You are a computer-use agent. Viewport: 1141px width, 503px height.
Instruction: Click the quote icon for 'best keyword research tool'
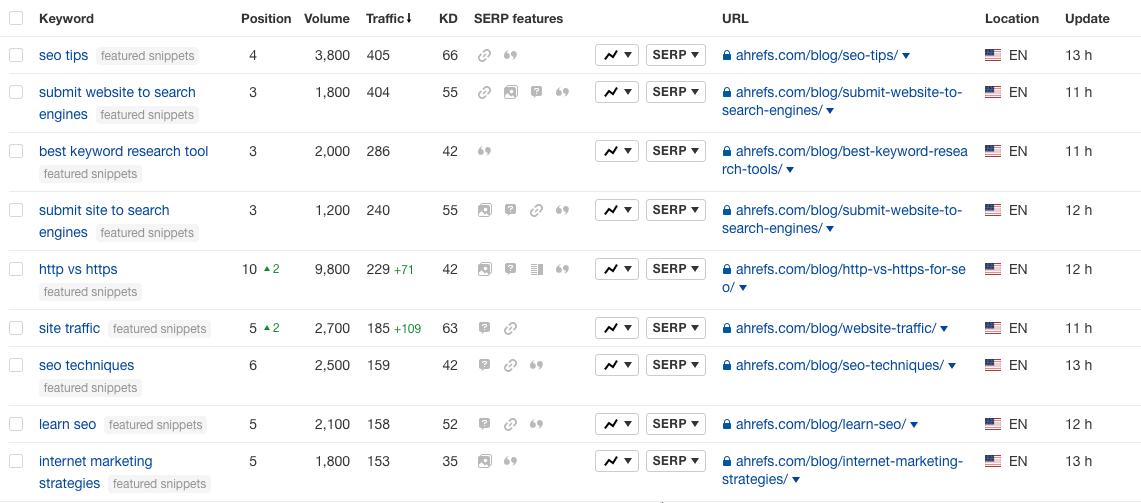485,151
